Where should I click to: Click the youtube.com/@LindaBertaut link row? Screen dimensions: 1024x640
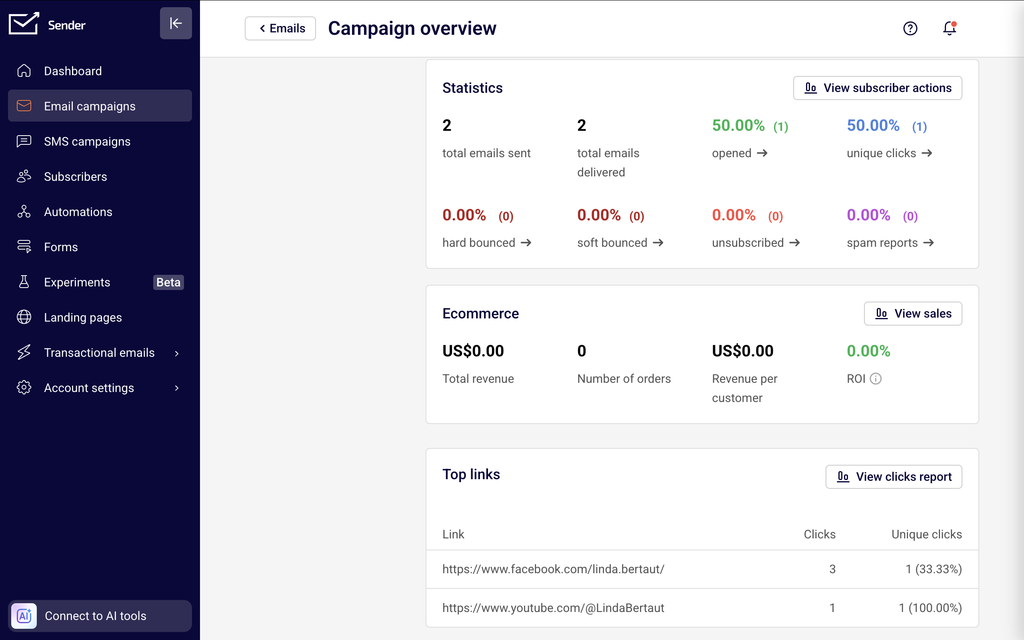702,608
